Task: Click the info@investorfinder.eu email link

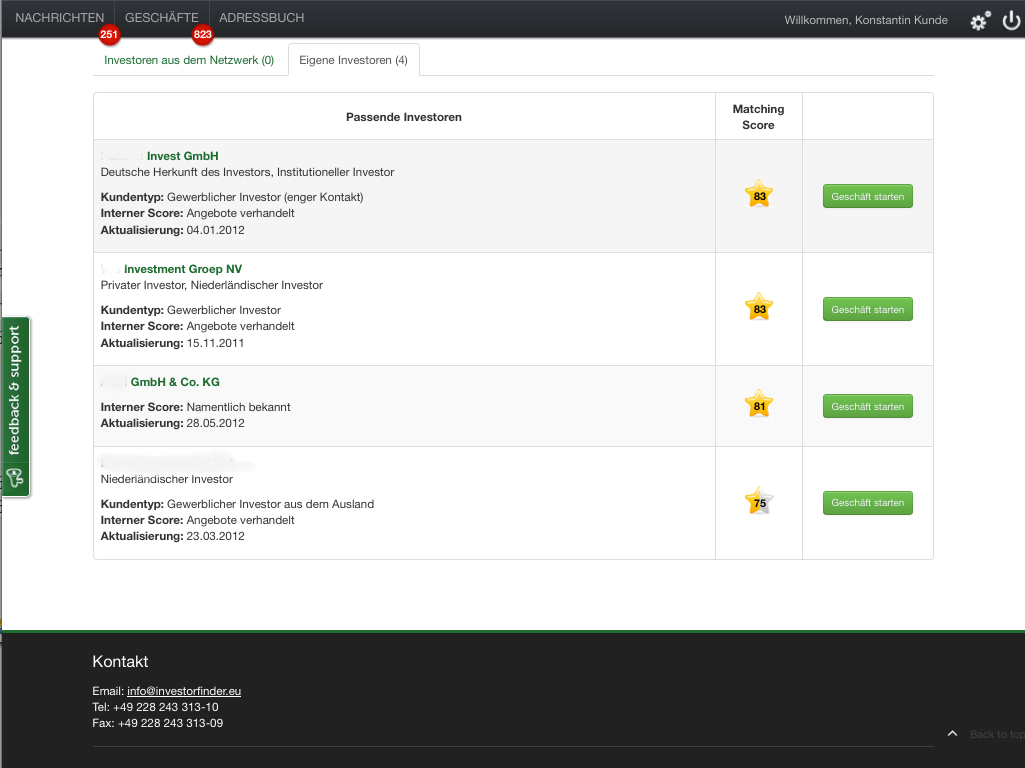Action: point(184,691)
